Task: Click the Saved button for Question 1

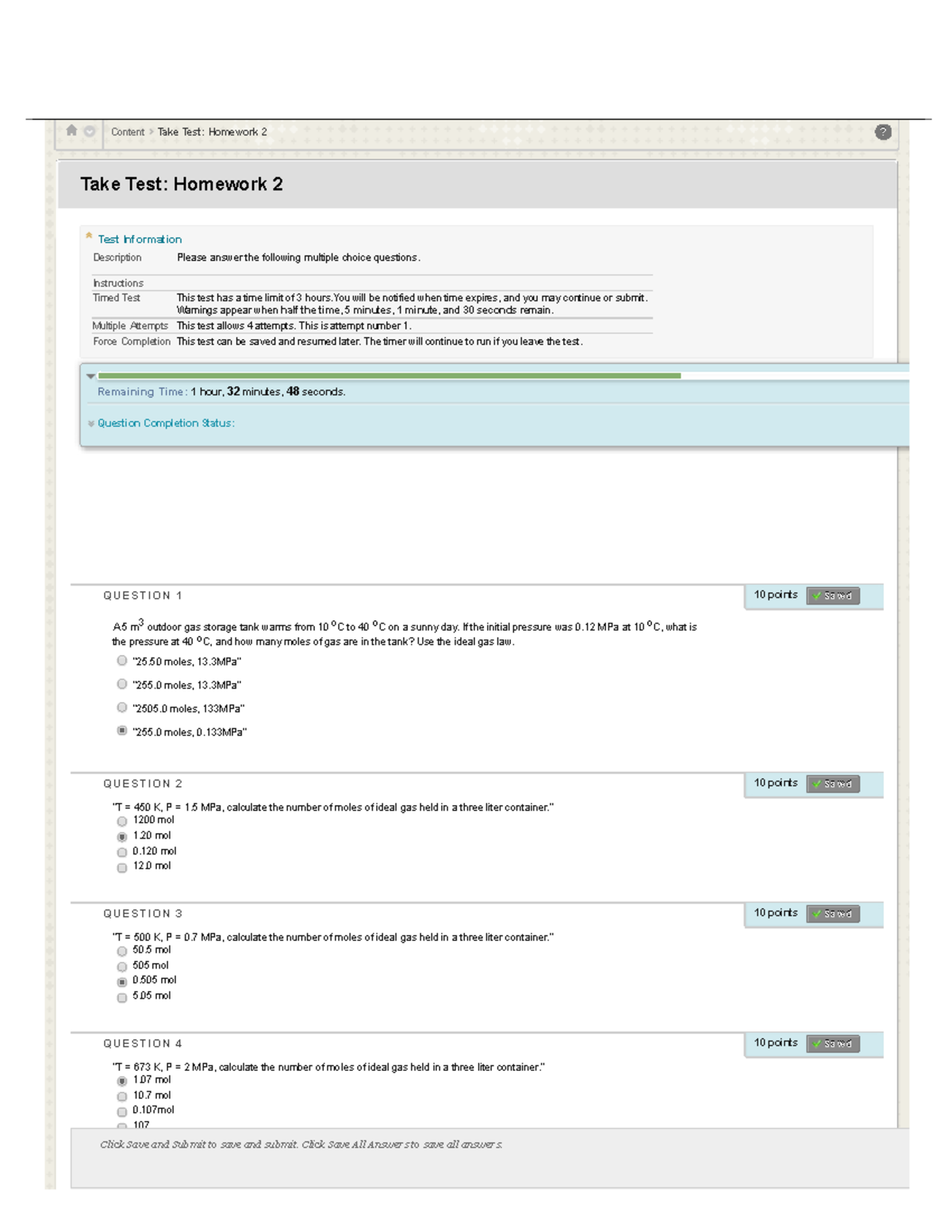Action: point(833,596)
